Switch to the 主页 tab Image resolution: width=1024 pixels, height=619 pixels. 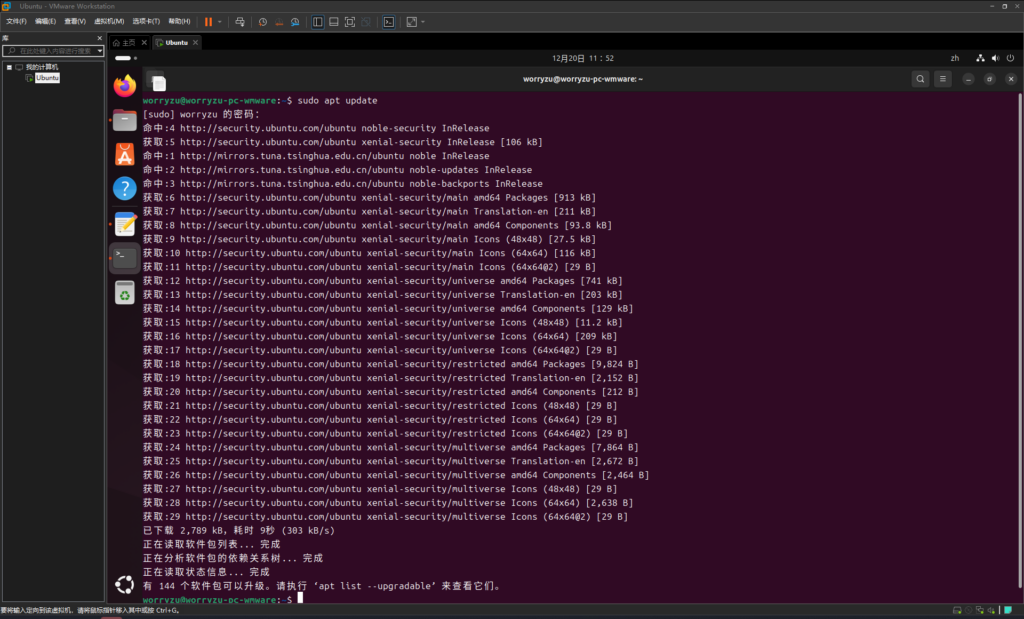click(124, 43)
